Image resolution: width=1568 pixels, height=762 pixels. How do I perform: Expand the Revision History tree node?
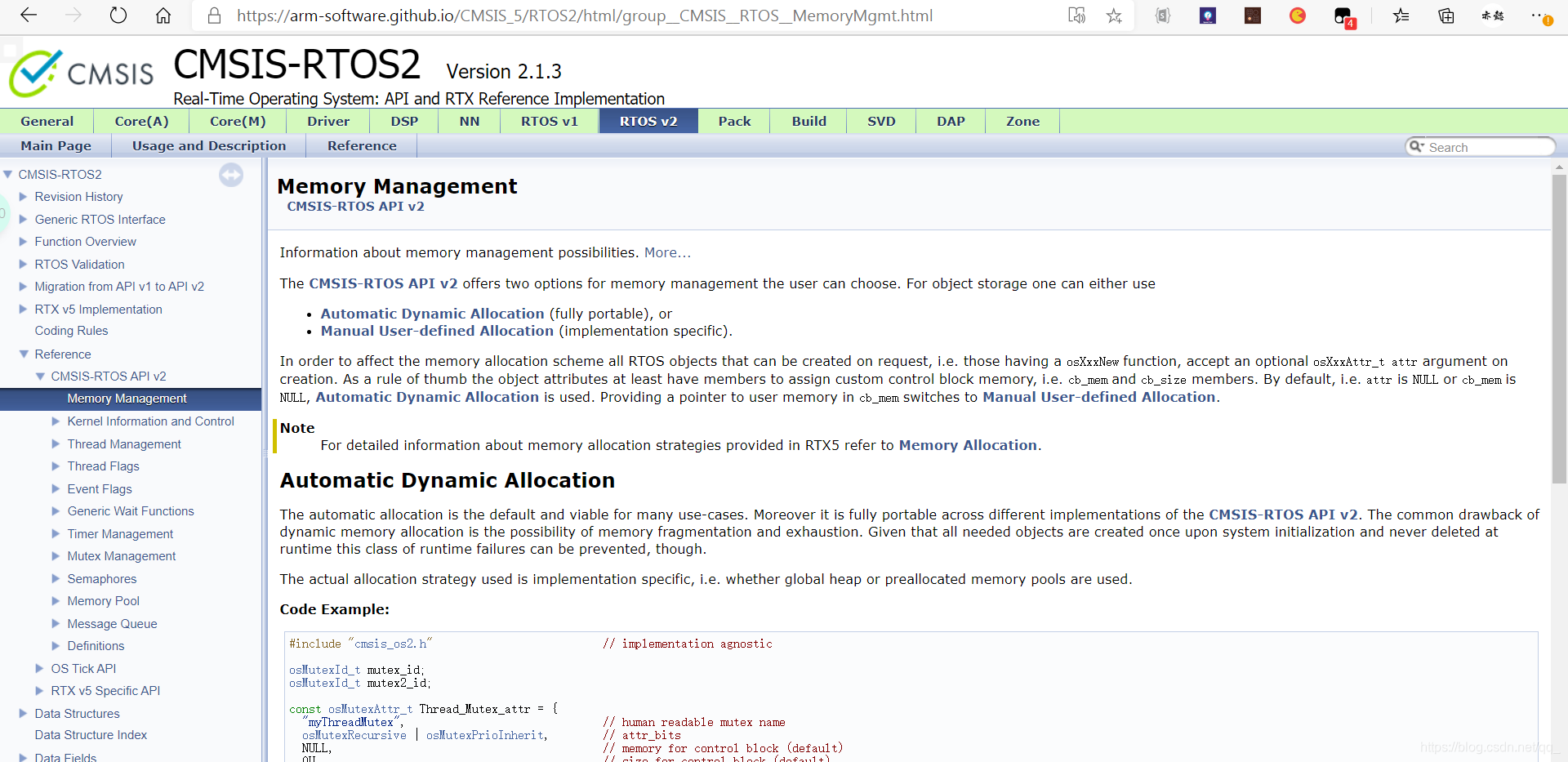(x=23, y=197)
